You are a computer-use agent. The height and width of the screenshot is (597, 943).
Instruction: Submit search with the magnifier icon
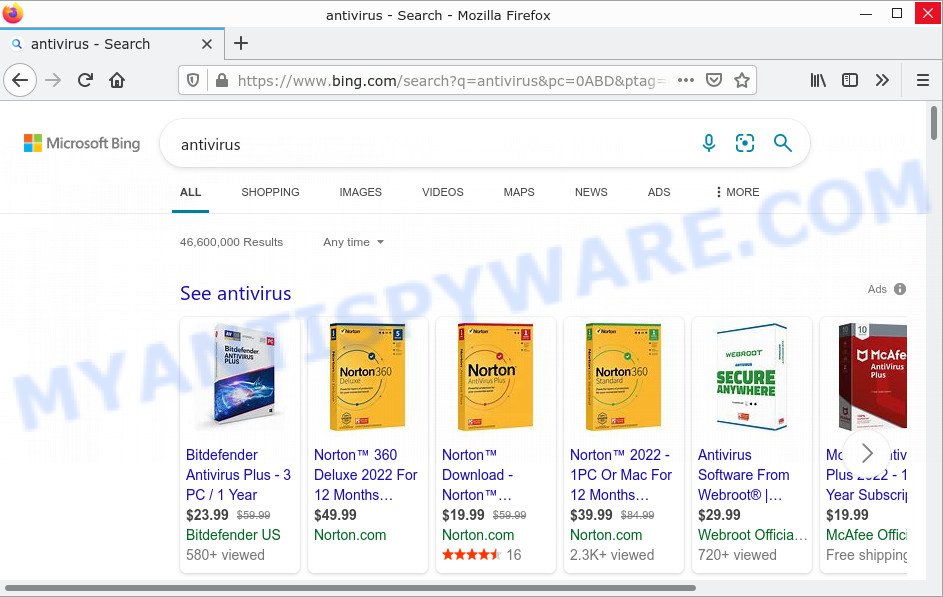782,143
